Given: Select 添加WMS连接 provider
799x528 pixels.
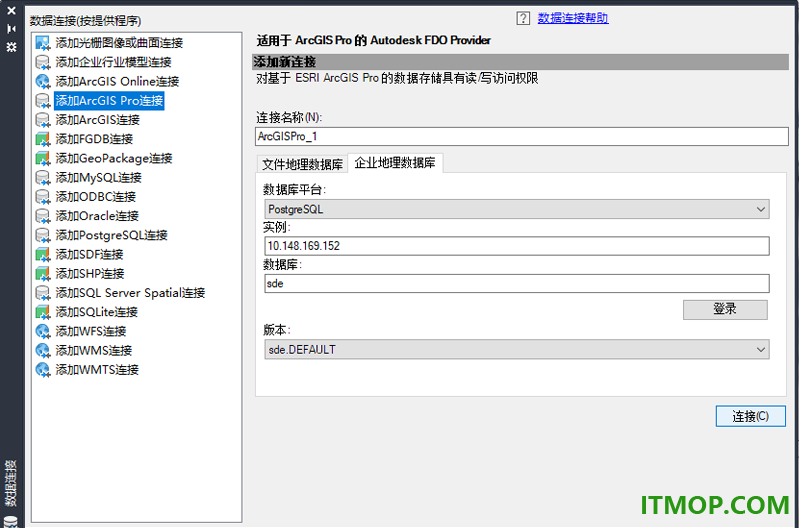Looking at the screenshot, I should pyautogui.click(x=94, y=351).
